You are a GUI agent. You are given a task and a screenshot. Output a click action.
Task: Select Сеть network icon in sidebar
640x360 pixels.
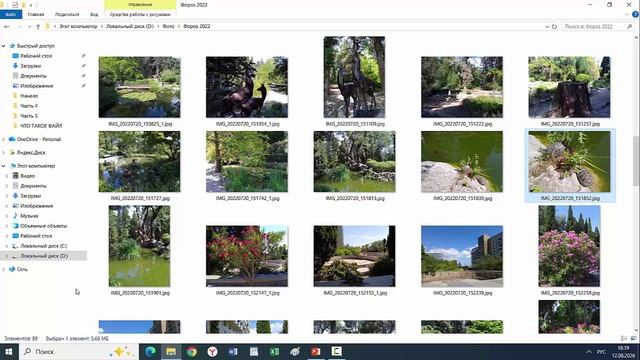(x=12, y=269)
